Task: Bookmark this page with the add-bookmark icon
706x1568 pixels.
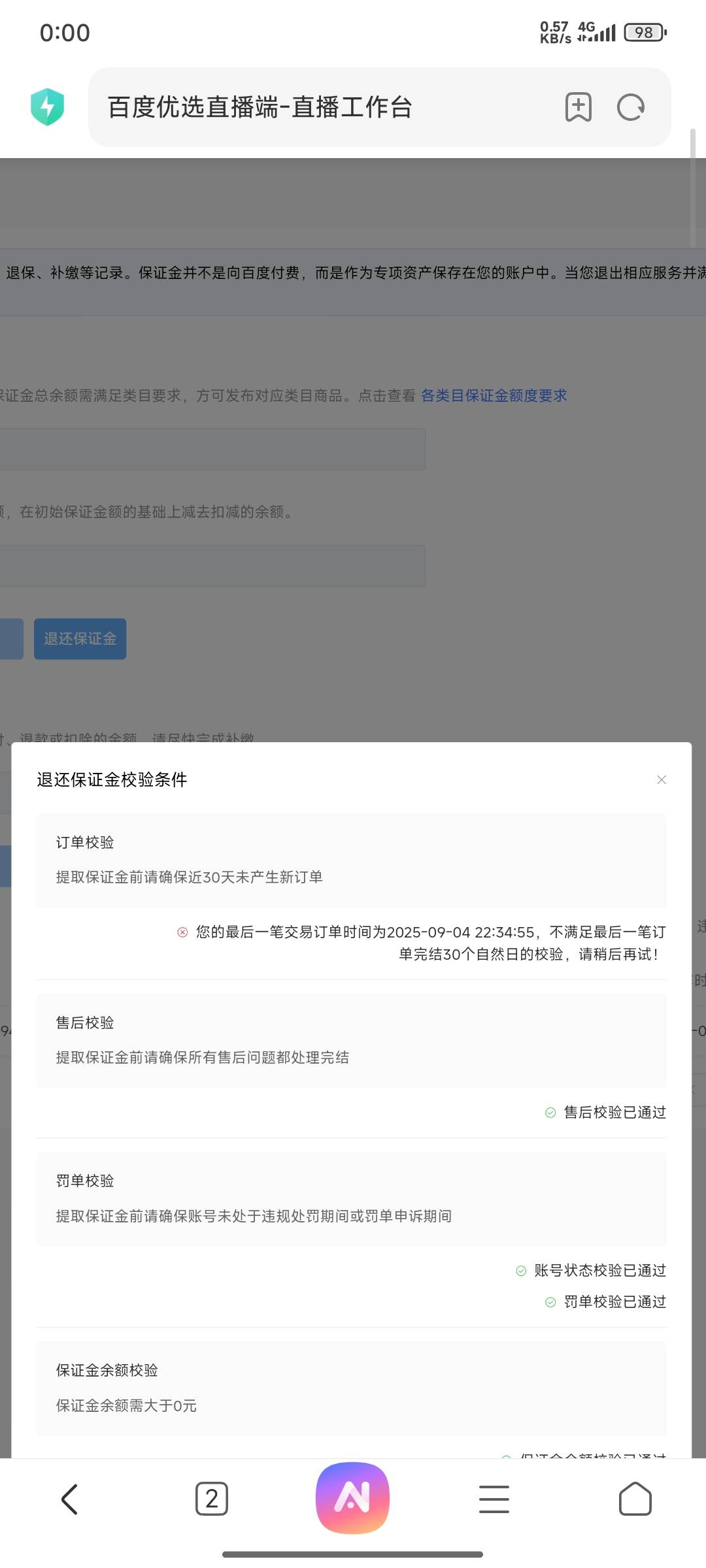Action: (578, 107)
